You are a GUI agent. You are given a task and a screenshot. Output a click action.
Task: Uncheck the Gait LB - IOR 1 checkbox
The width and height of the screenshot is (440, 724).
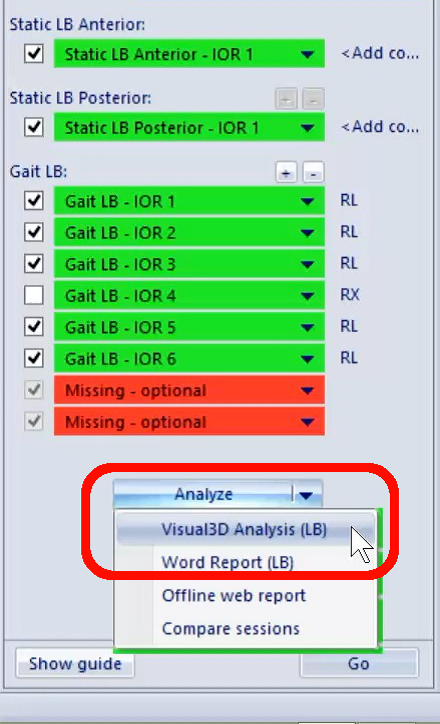(34, 201)
